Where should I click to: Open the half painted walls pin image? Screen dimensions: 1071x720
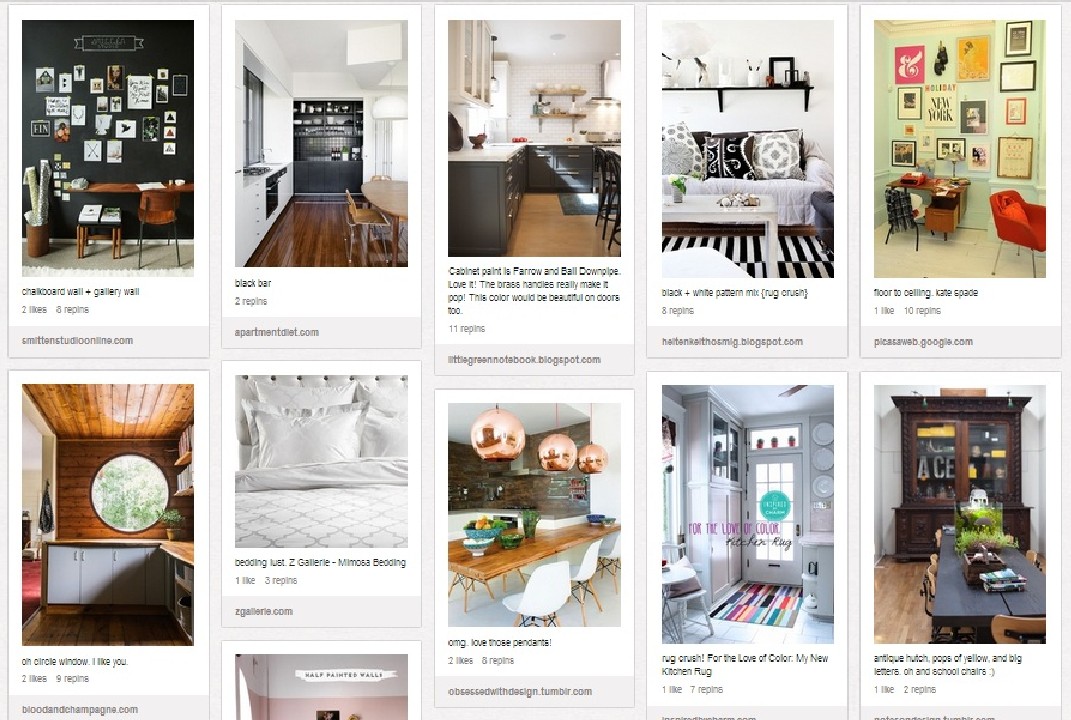321,687
